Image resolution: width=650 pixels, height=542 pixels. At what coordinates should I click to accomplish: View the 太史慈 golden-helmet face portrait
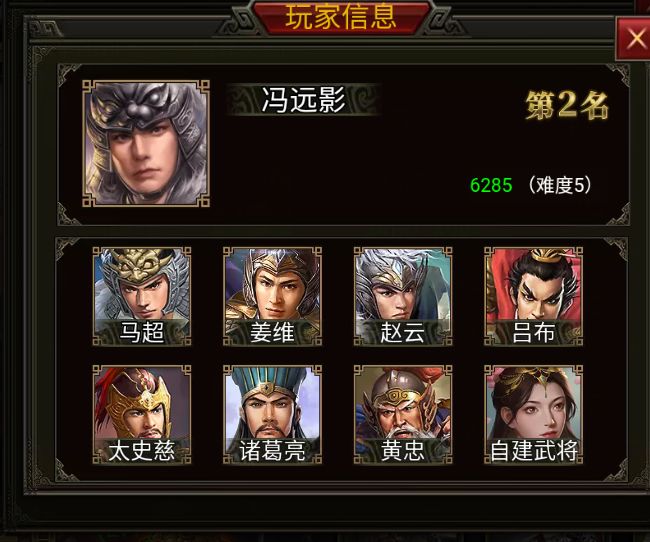tap(142, 414)
